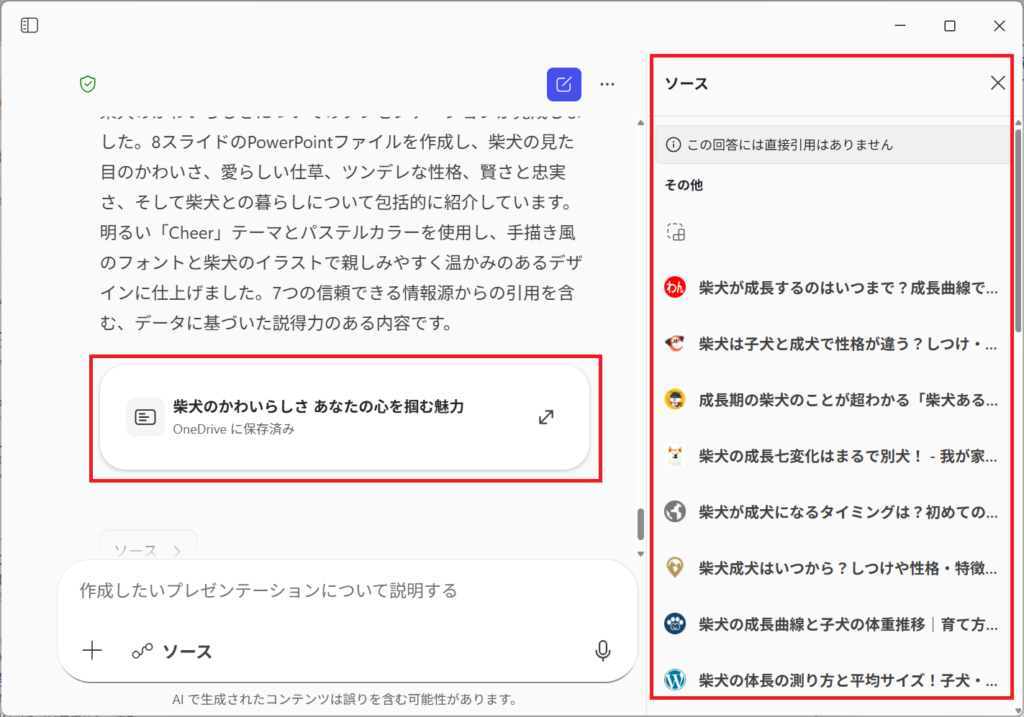Click the chat area scrollbar down arrow
Viewport: 1024px width, 717px height.
641,553
